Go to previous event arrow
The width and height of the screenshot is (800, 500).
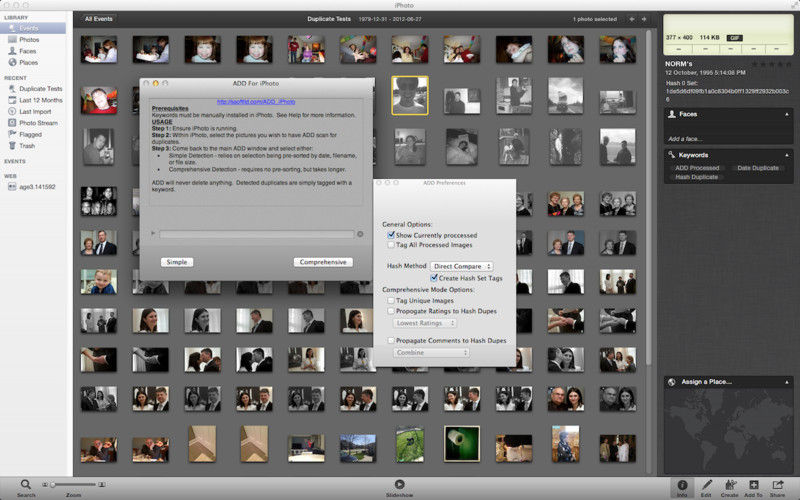click(x=632, y=19)
